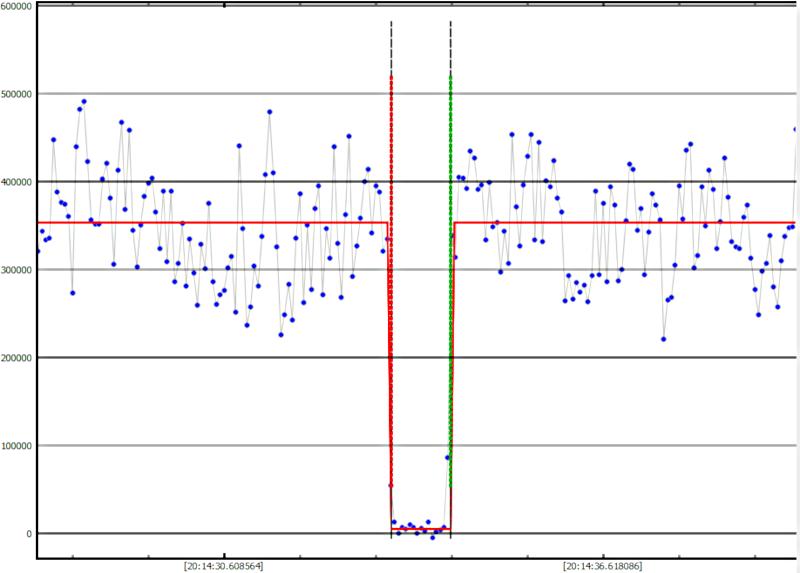This screenshot has height=573, width=800.
Task: Click the 500000 y-axis label
Action: (17, 94)
